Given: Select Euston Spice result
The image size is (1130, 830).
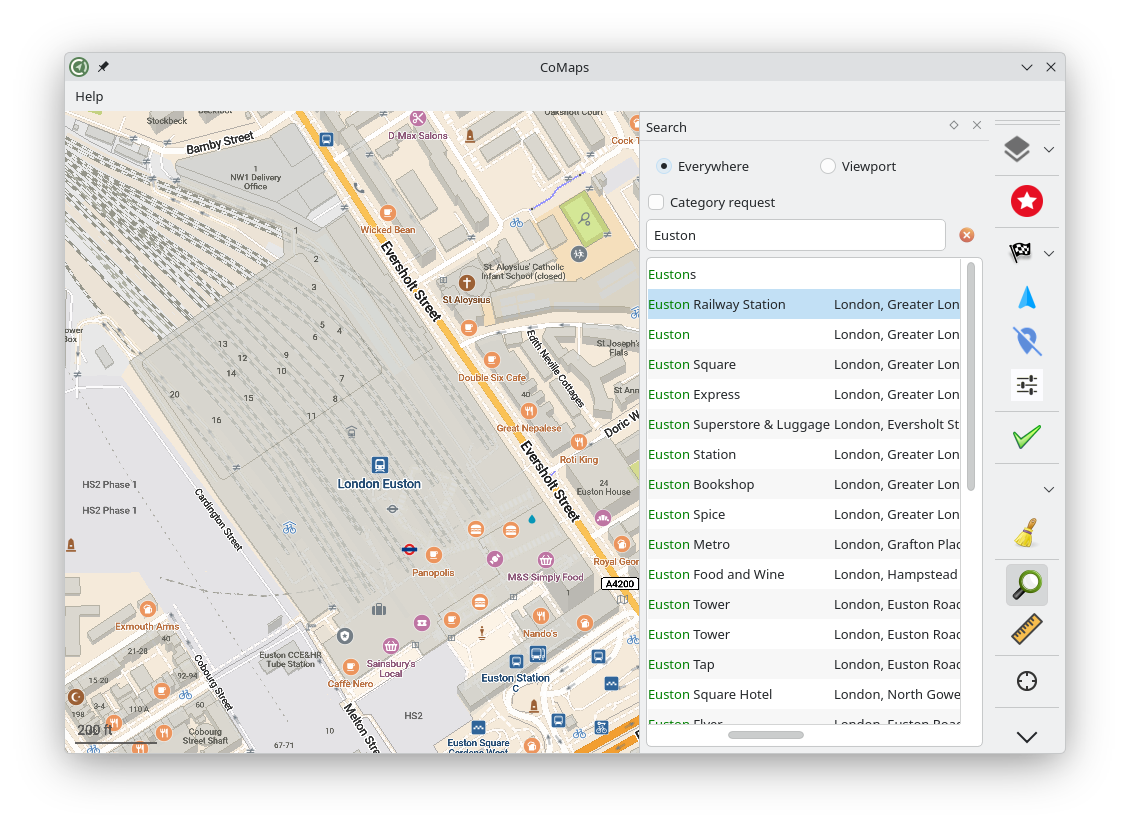Looking at the screenshot, I should pos(804,514).
